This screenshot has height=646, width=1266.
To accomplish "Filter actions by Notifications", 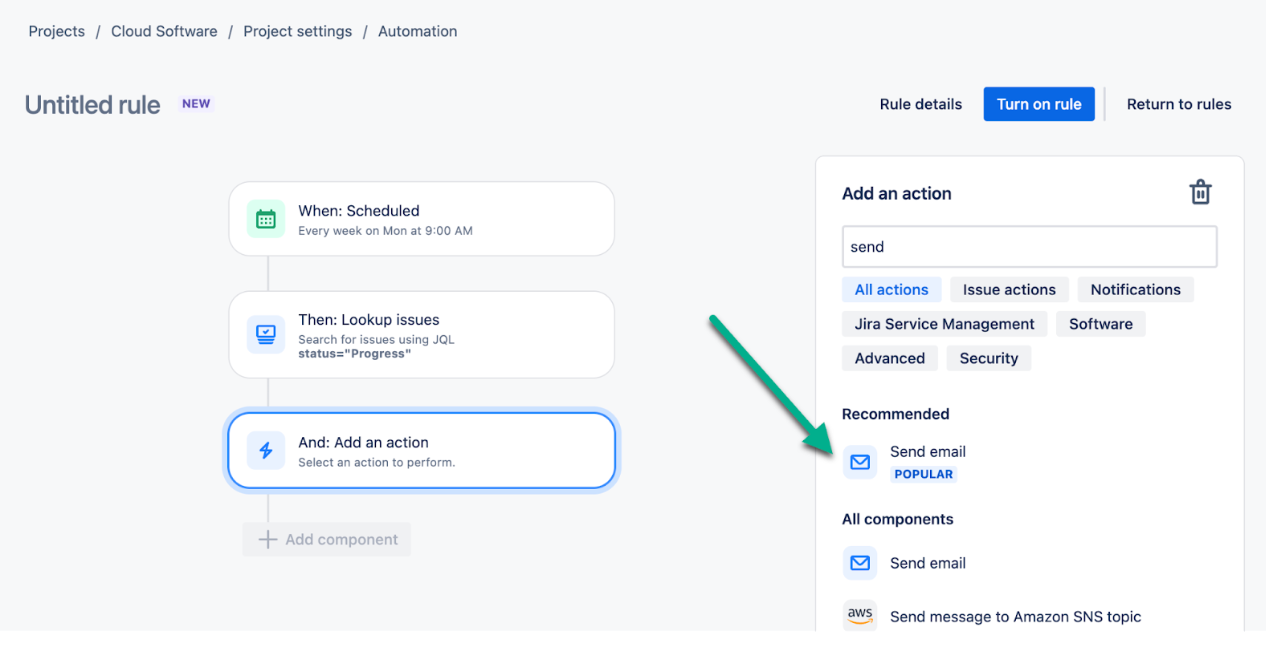I will point(1135,290).
